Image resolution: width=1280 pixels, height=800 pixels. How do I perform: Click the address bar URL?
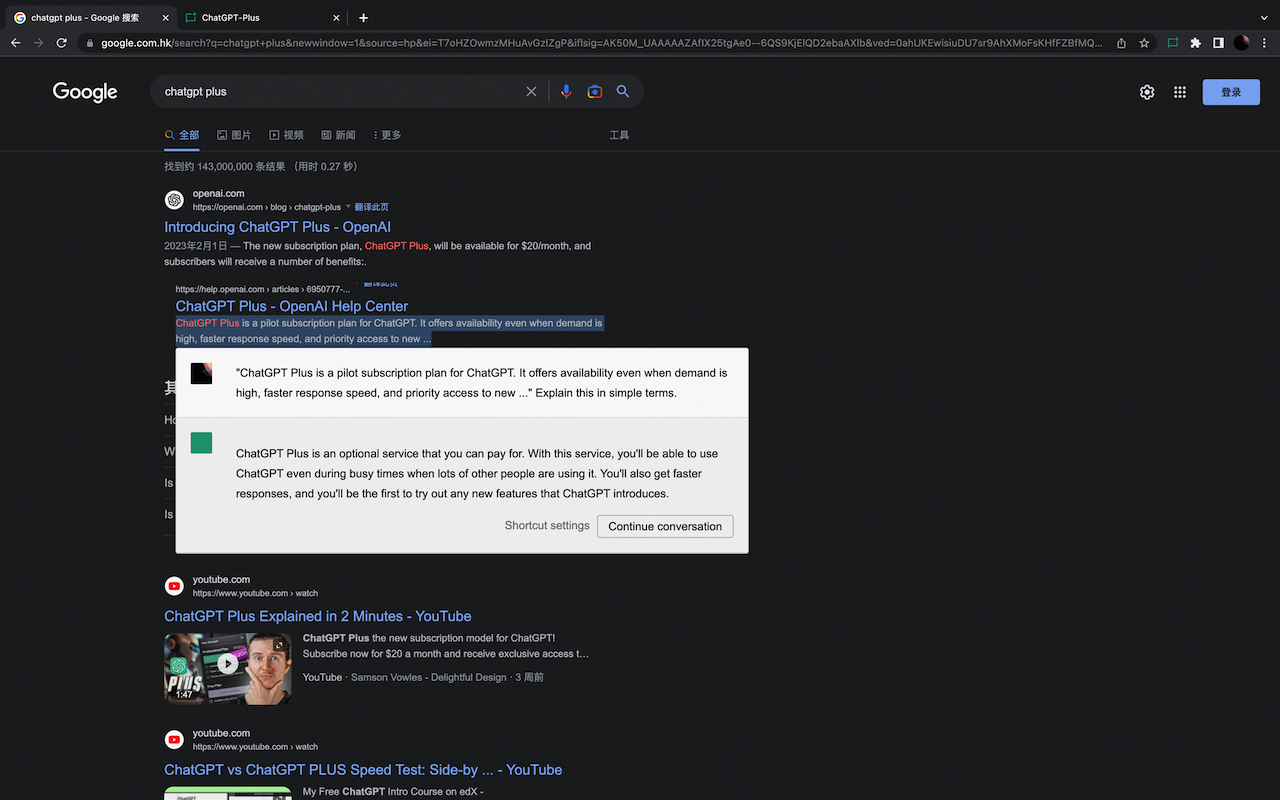coord(602,43)
